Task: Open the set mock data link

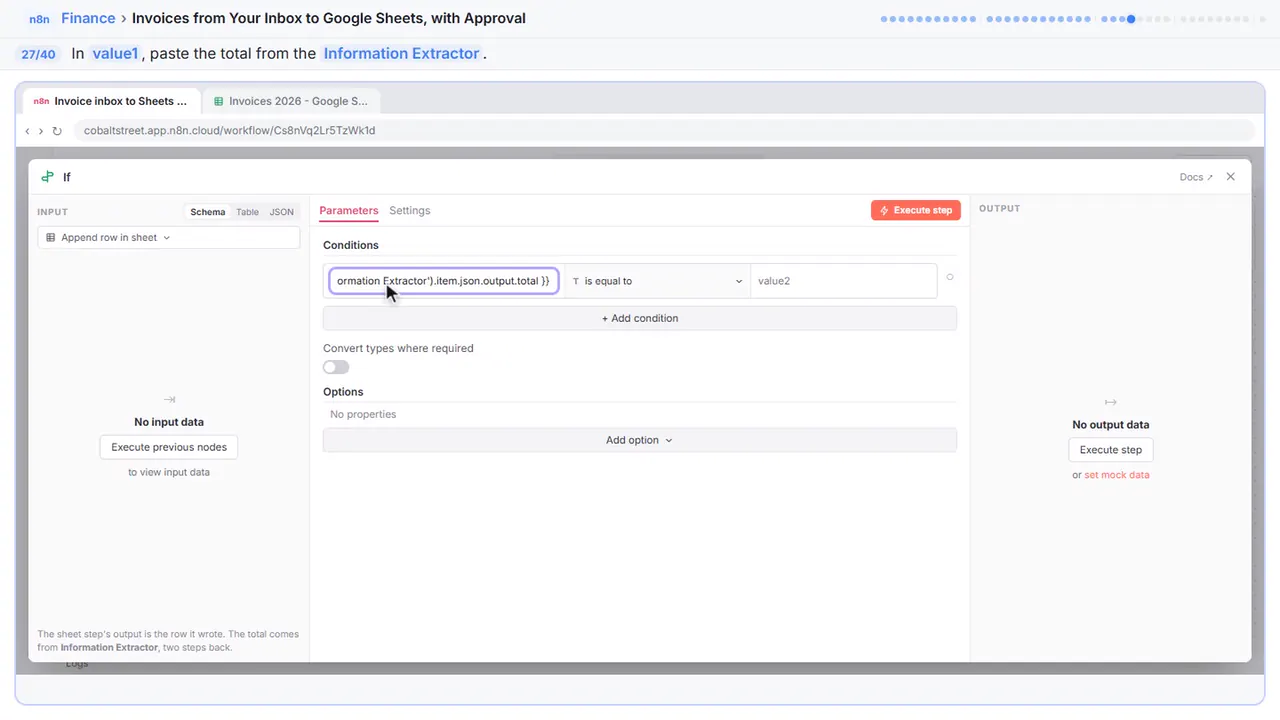Action: click(1117, 475)
